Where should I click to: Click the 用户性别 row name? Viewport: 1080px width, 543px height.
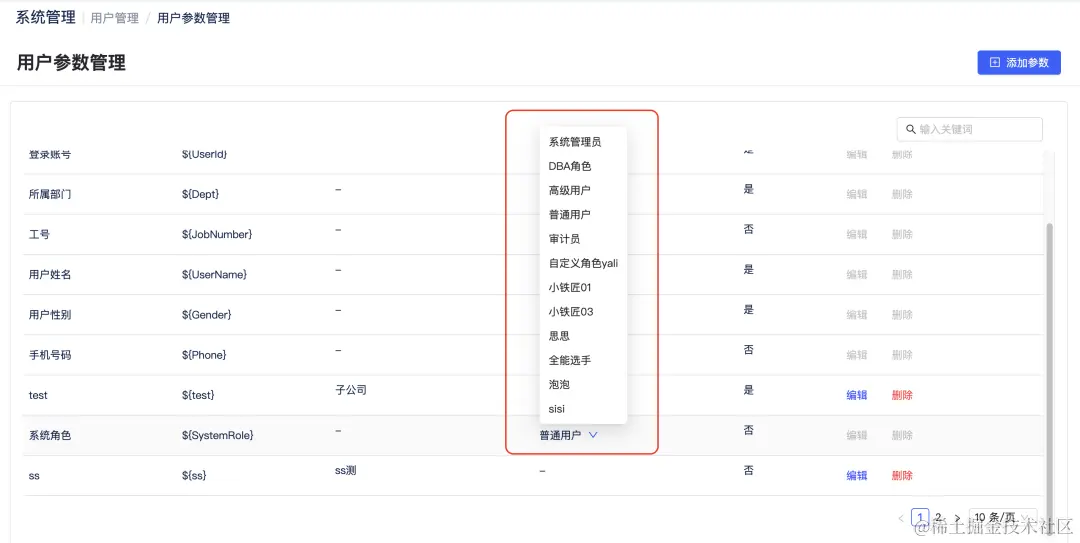[50, 315]
